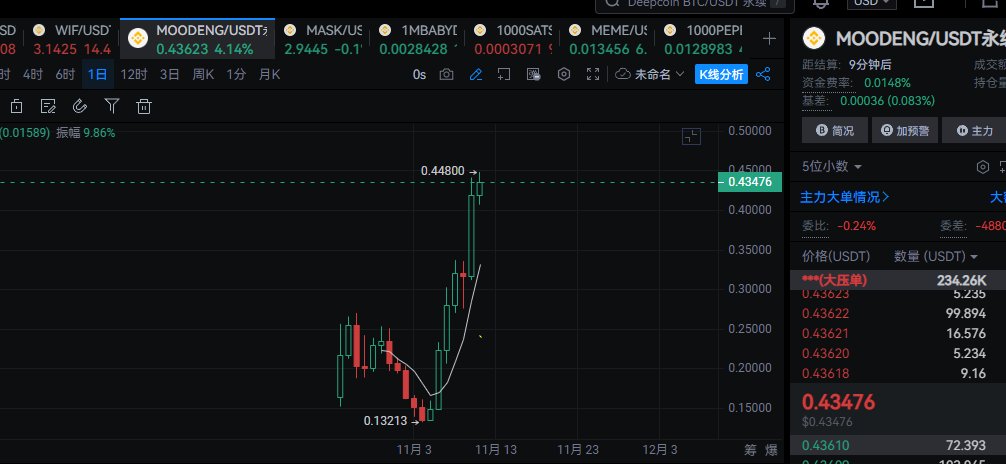Screen dimensions: 1006x464
Task: Click the blue share icon
Action: 763,74
